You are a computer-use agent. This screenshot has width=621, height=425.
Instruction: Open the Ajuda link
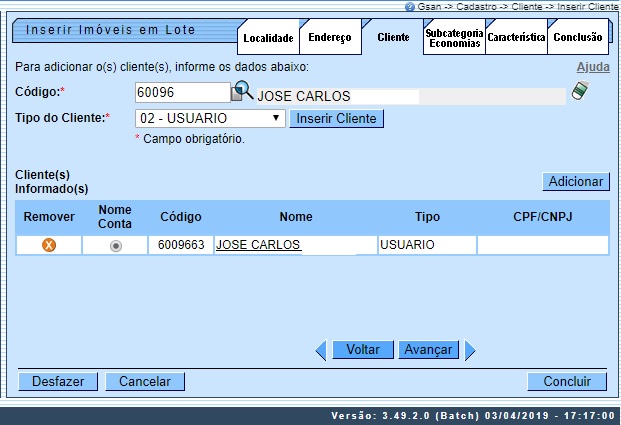point(593,67)
